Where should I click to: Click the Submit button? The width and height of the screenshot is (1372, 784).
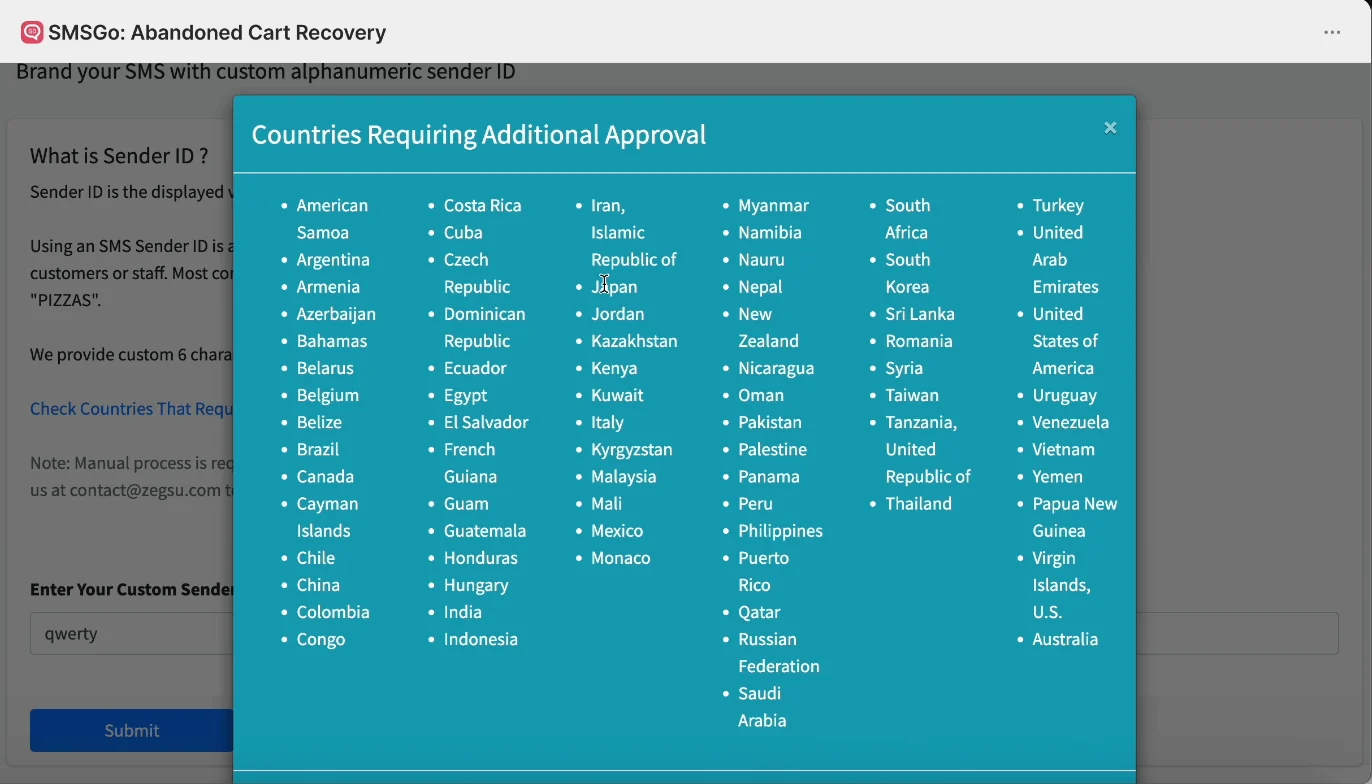tap(131, 730)
